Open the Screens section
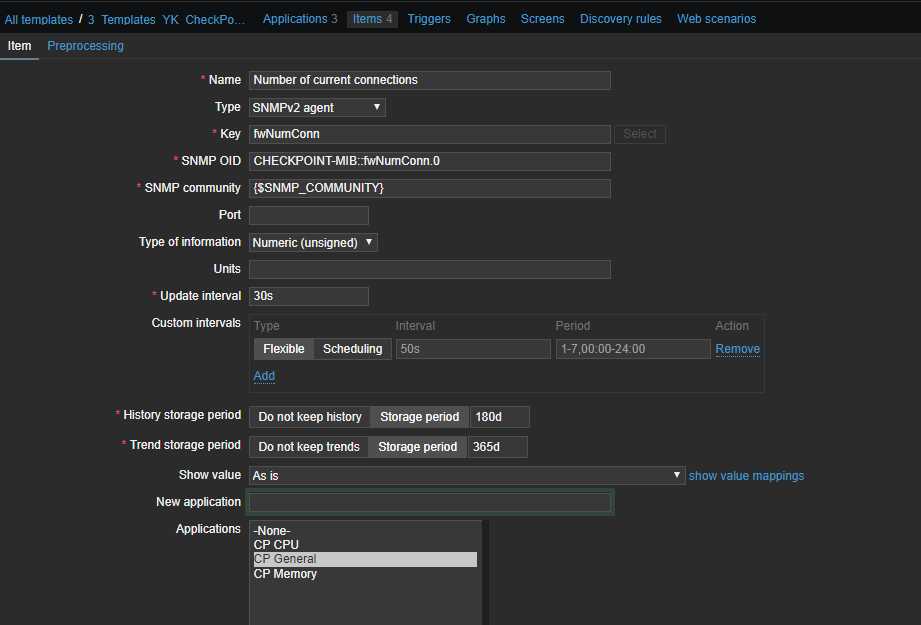921x625 pixels. coord(542,19)
